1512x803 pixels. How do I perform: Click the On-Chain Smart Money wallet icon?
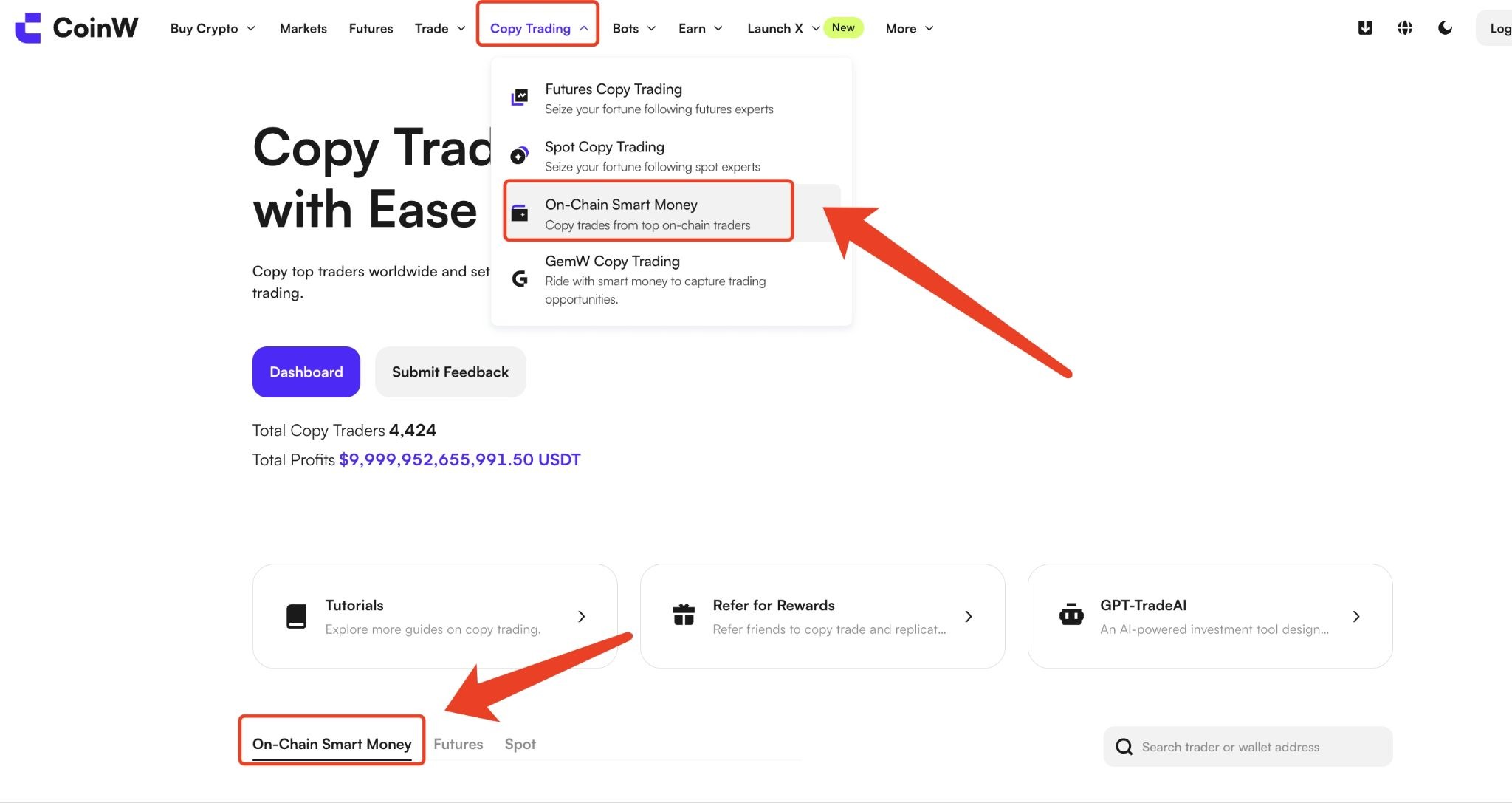click(x=520, y=213)
